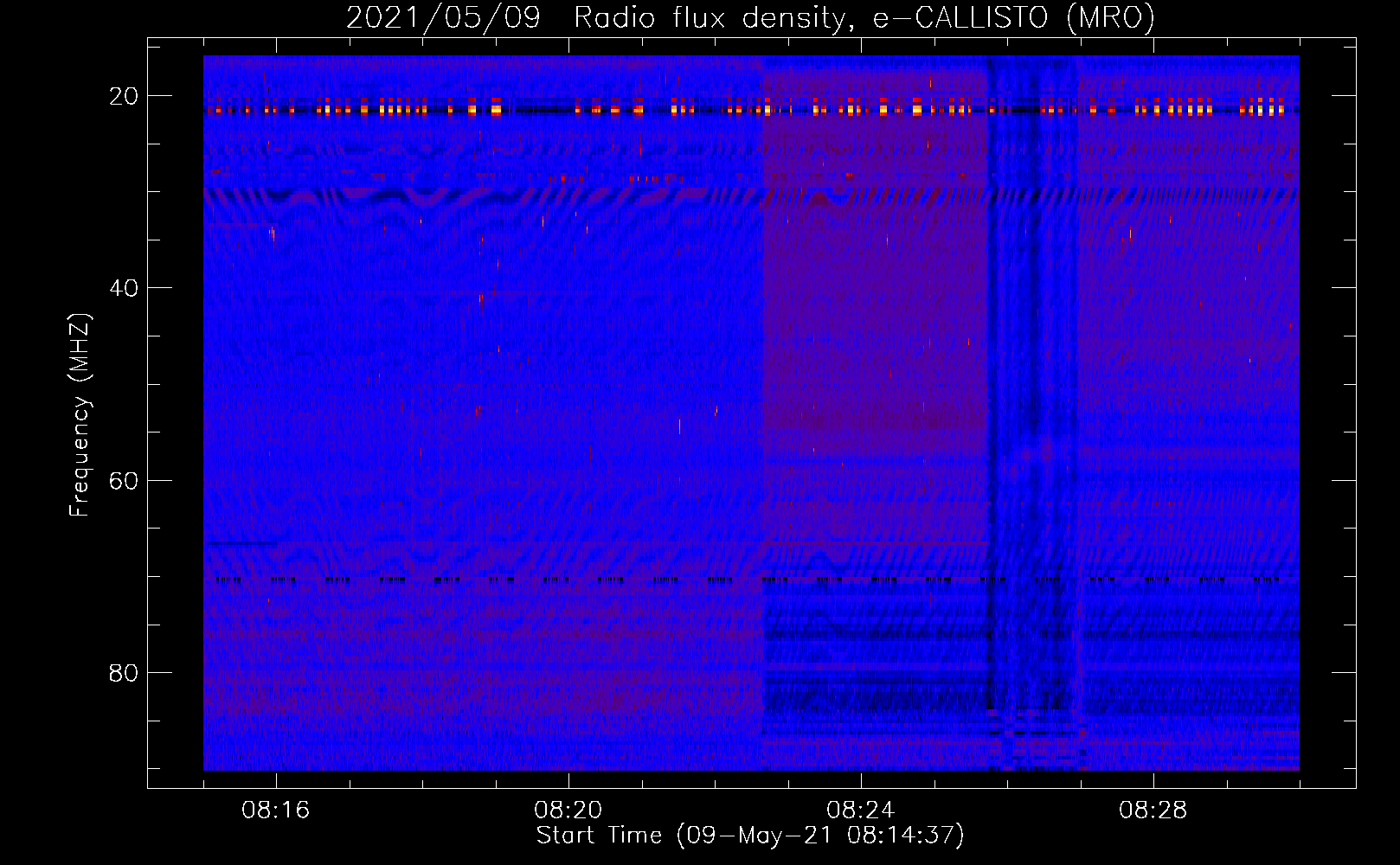Click the 'Start Time (09-May-21 08:14:37)' label

(750, 836)
